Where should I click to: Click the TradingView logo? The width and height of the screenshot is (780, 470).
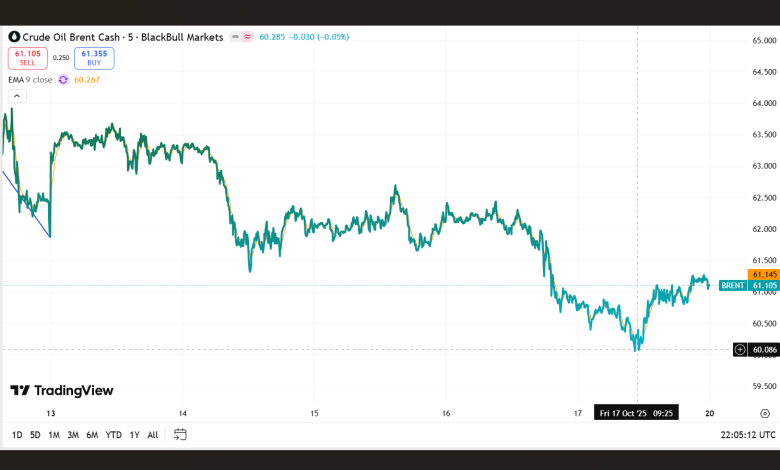tap(62, 390)
